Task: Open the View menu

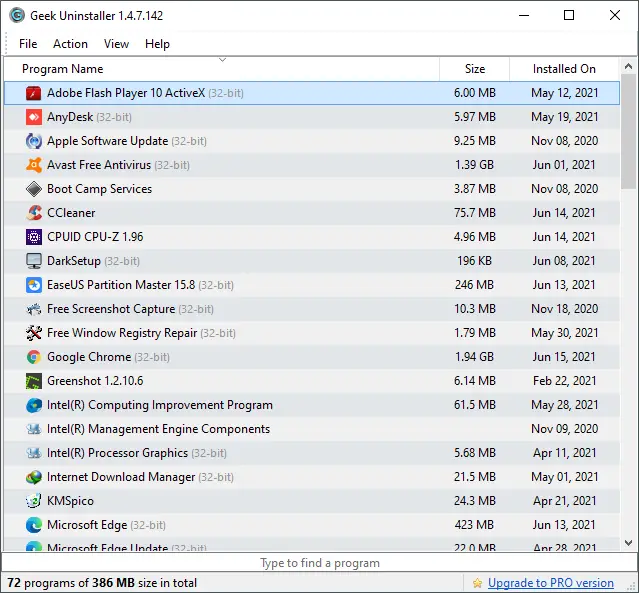Action: tap(116, 44)
